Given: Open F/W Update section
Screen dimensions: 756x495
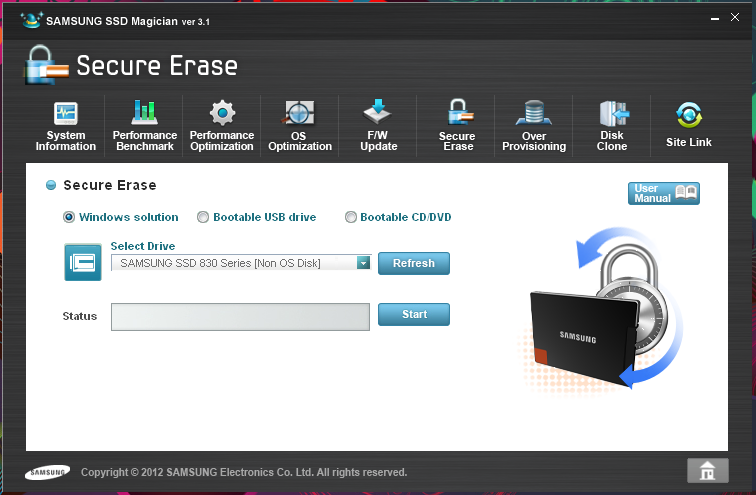Looking at the screenshot, I should 378,126.
